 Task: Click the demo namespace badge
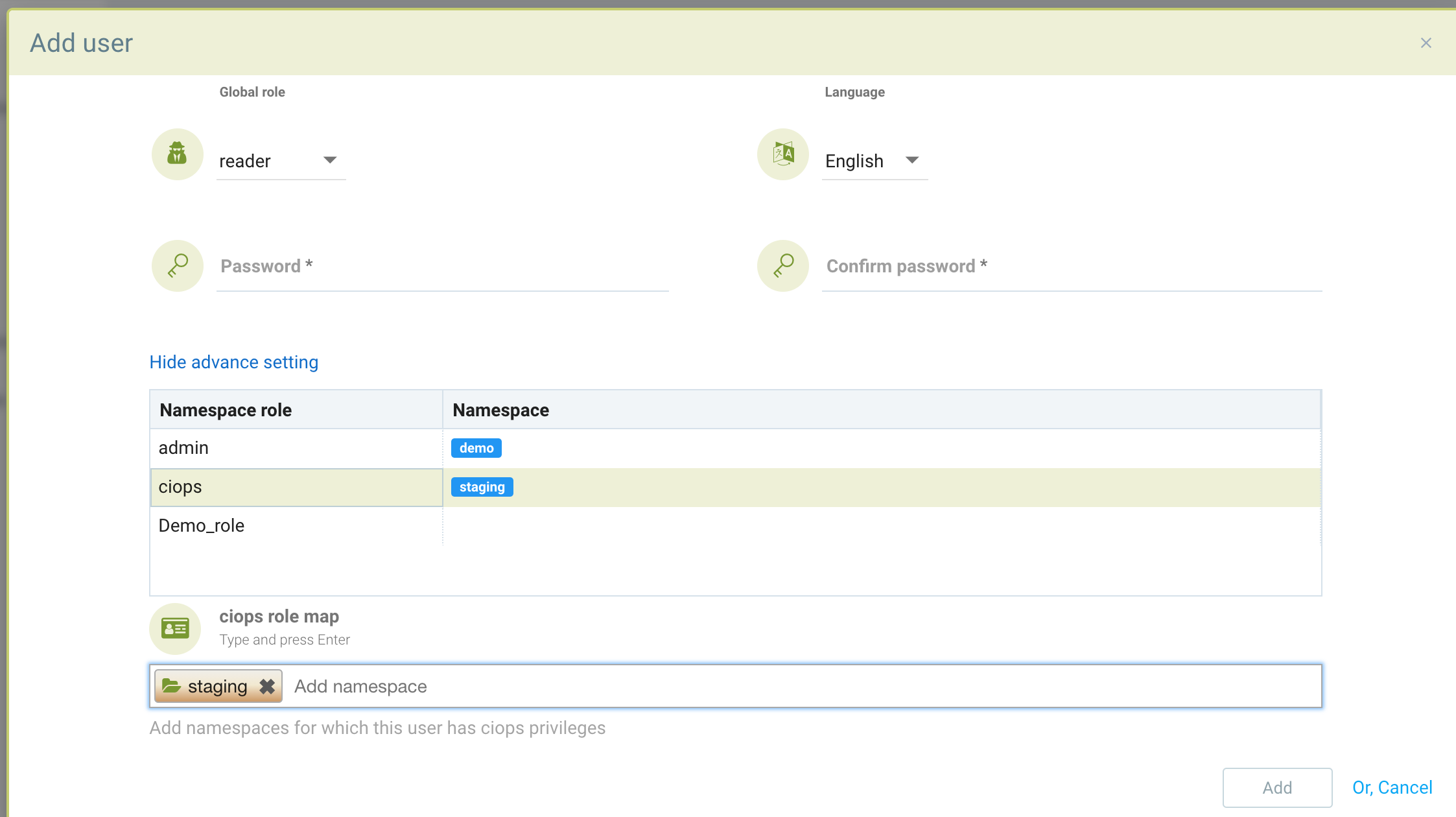point(476,447)
